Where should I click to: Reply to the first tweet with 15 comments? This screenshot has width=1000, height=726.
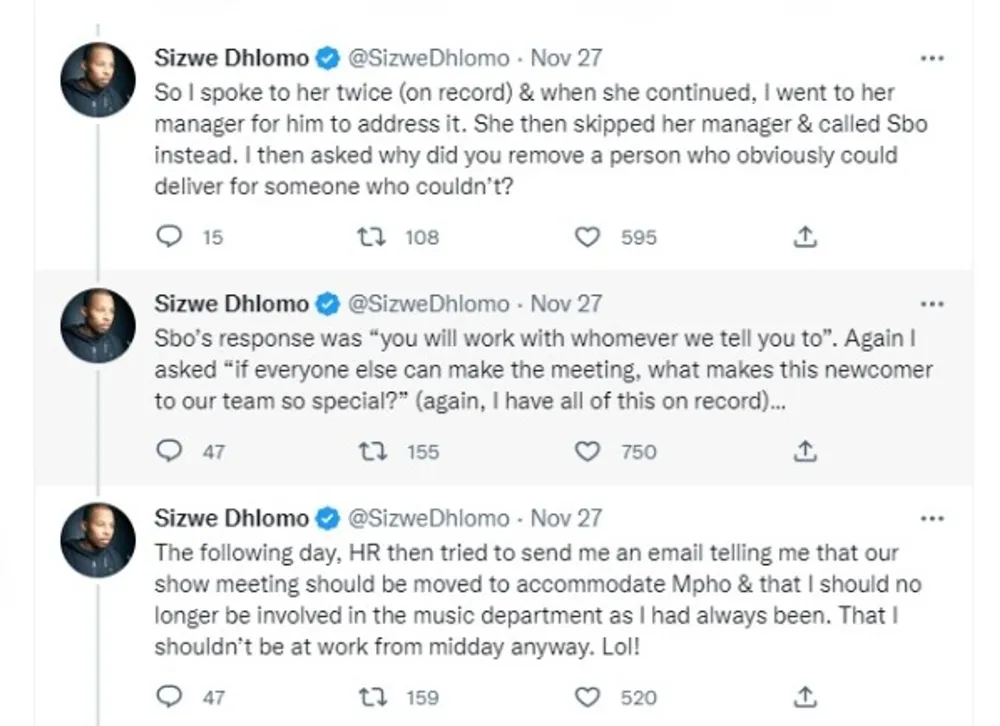pos(171,237)
